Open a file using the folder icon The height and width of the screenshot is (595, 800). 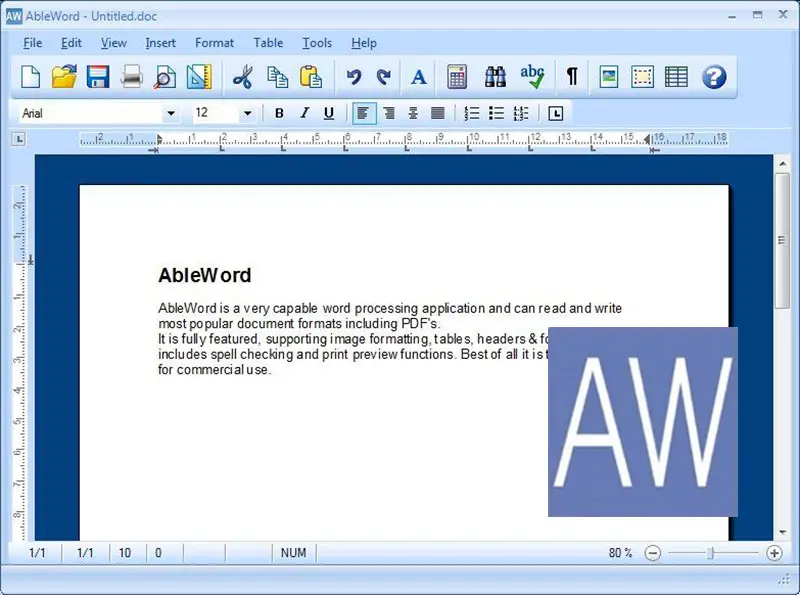64,77
